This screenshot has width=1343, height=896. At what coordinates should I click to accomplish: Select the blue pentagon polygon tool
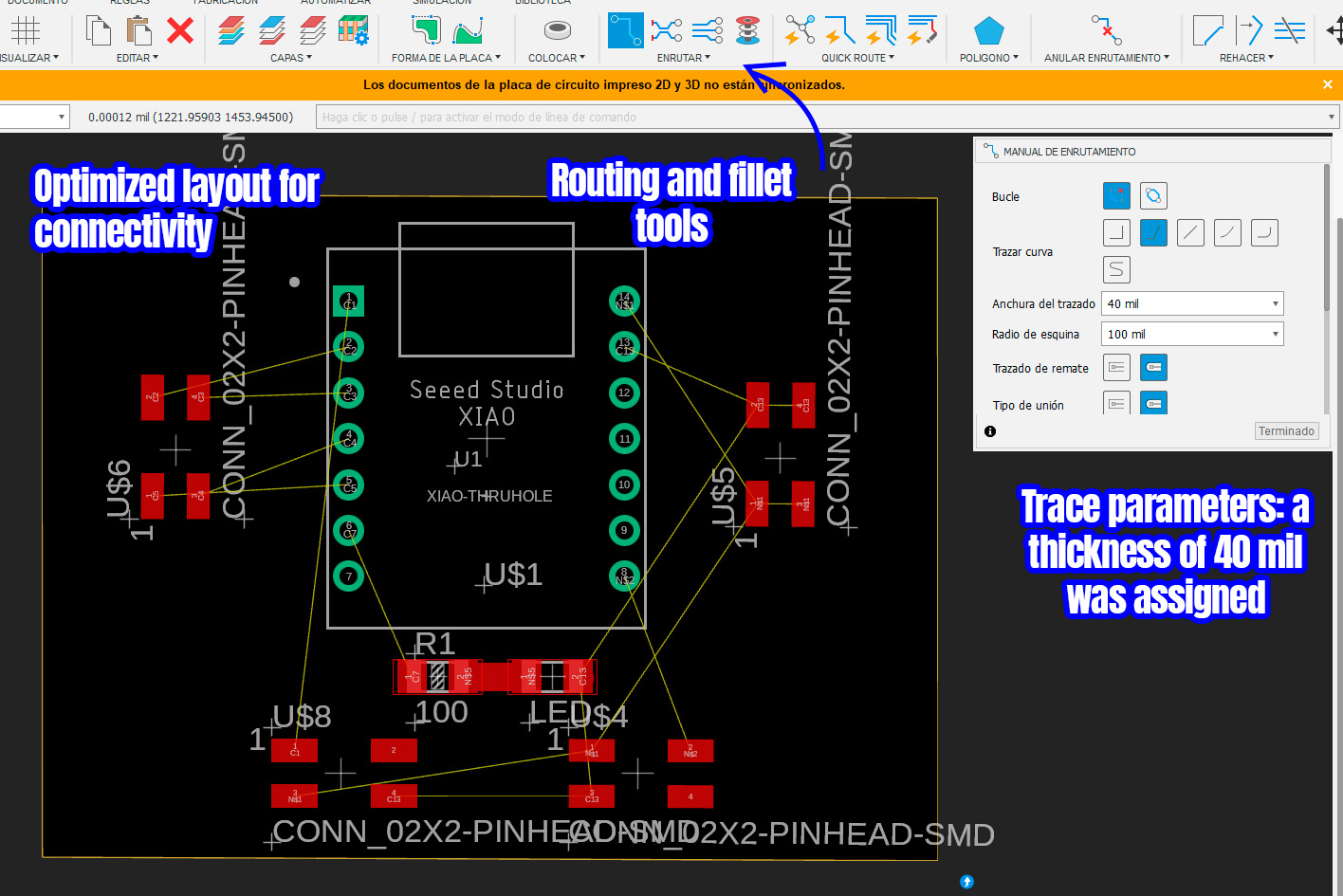989,30
